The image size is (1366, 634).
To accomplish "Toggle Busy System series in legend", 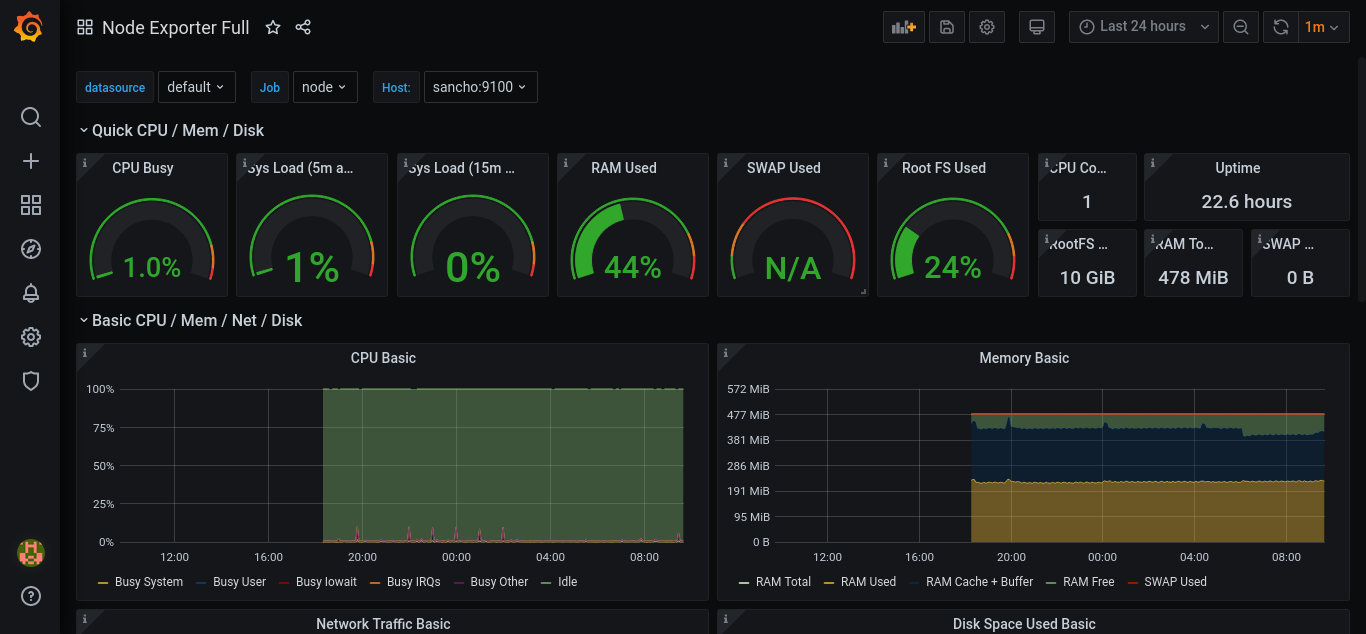I will (x=149, y=582).
